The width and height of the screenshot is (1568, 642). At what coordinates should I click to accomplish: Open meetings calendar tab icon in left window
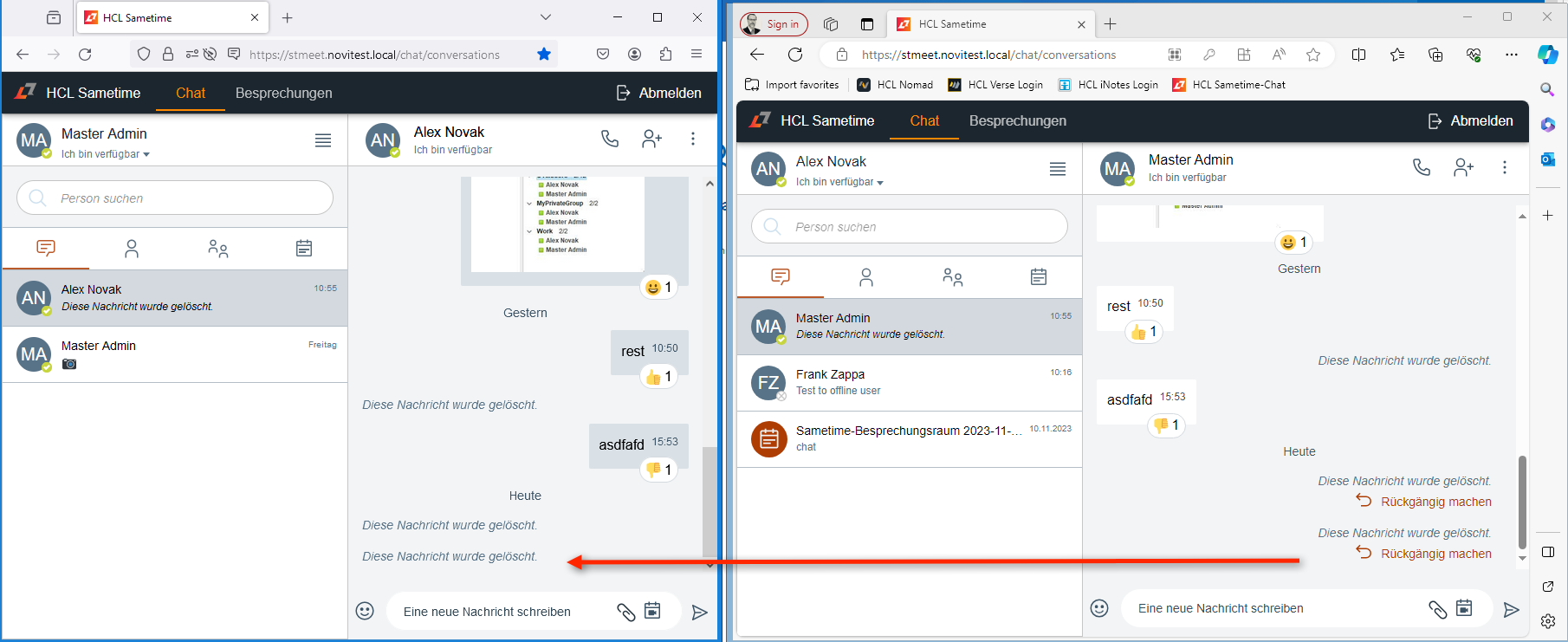(304, 249)
